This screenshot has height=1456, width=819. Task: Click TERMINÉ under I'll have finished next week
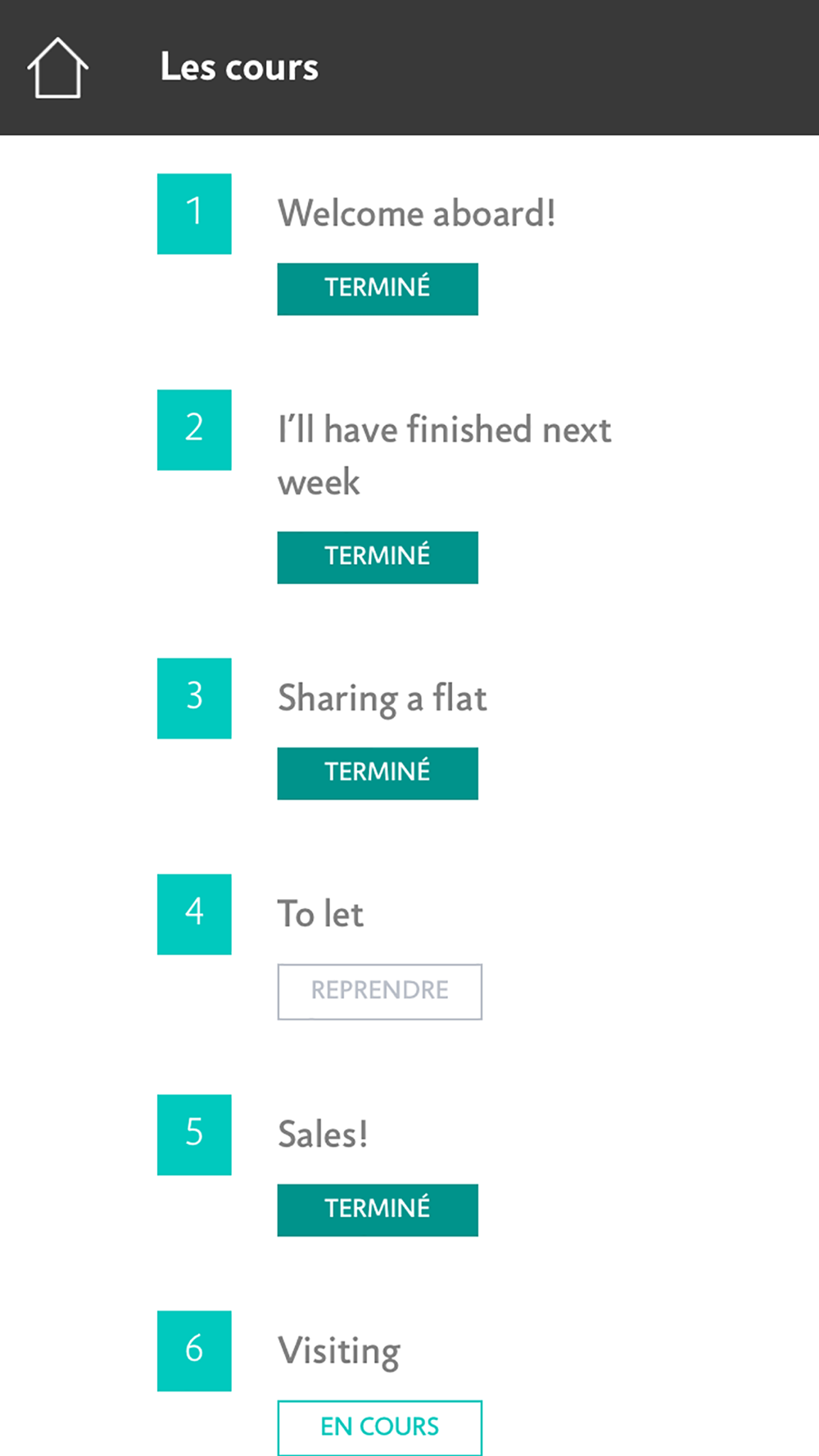point(378,558)
